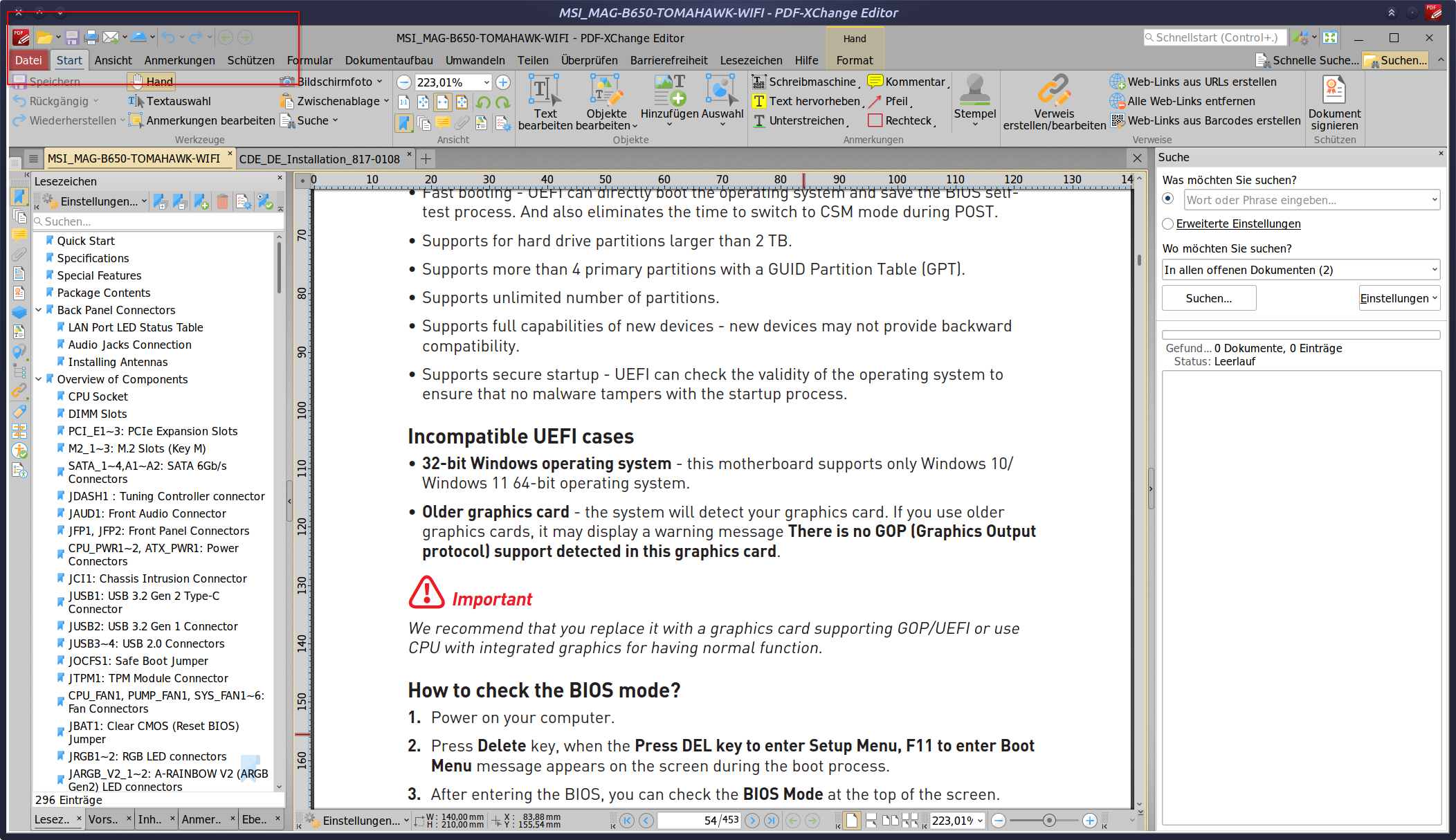Click the bookmarks Suchen... filter field

tap(158, 221)
